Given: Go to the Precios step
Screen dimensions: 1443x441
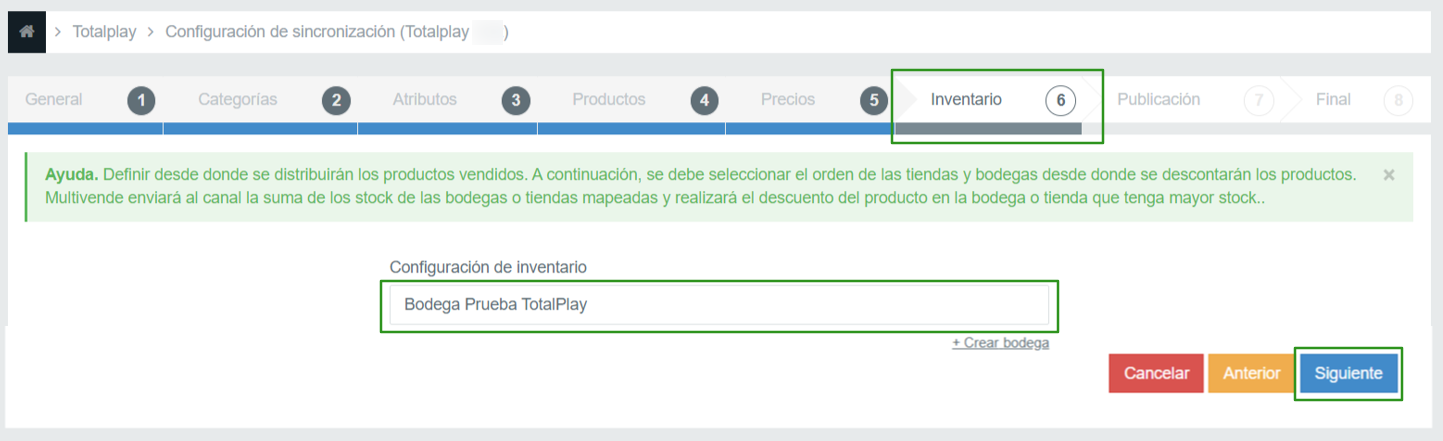Looking at the screenshot, I should click(x=788, y=100).
